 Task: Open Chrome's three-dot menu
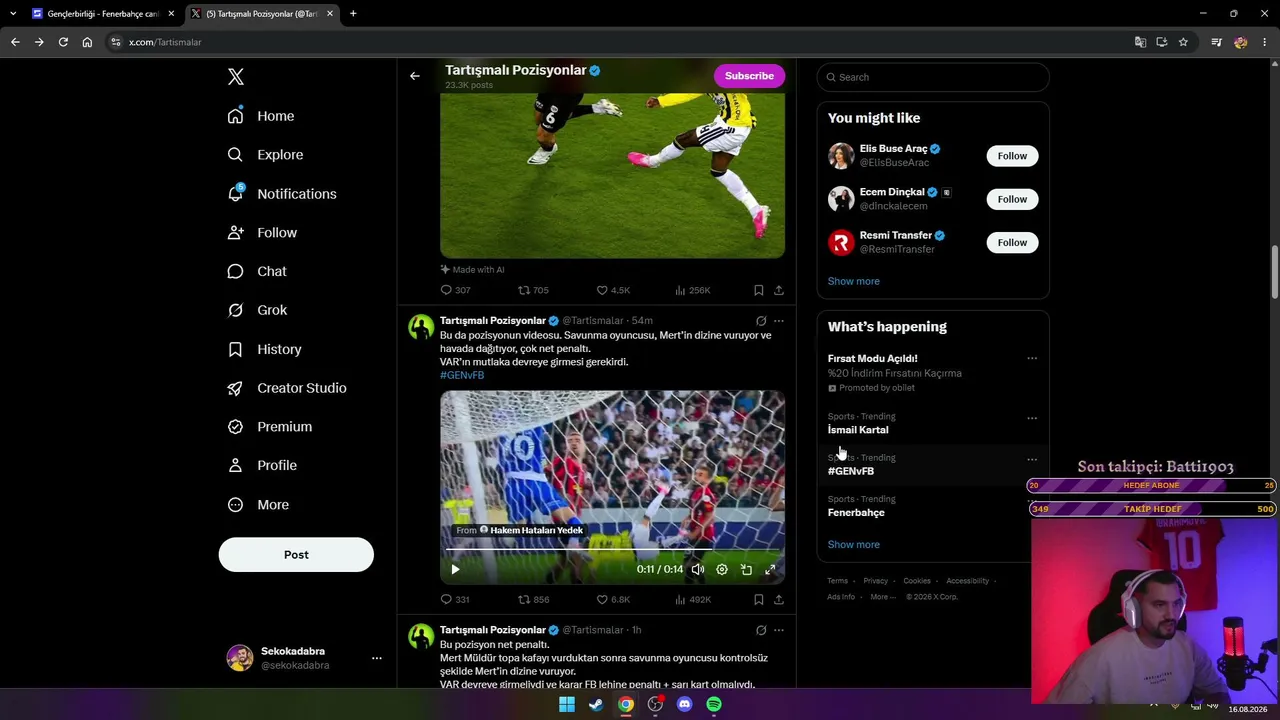point(1265,42)
